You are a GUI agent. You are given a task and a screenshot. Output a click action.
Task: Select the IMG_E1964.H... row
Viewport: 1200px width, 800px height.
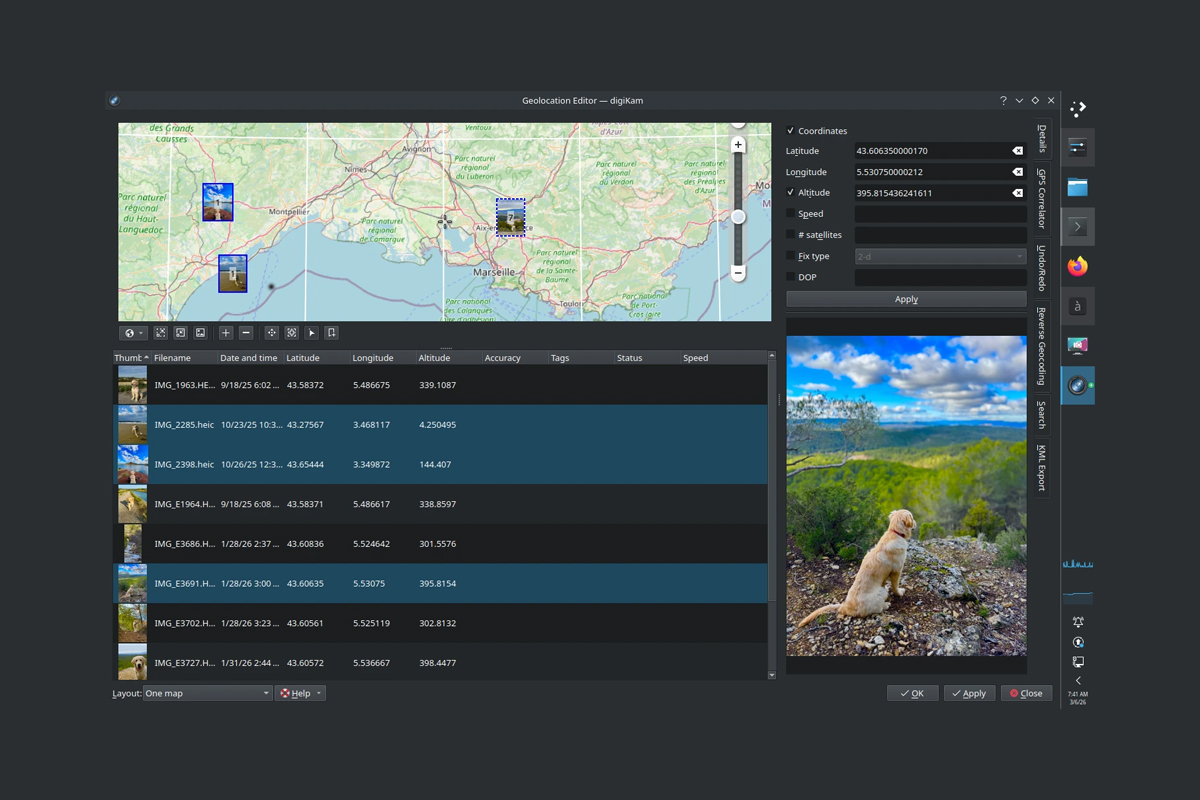[x=440, y=504]
